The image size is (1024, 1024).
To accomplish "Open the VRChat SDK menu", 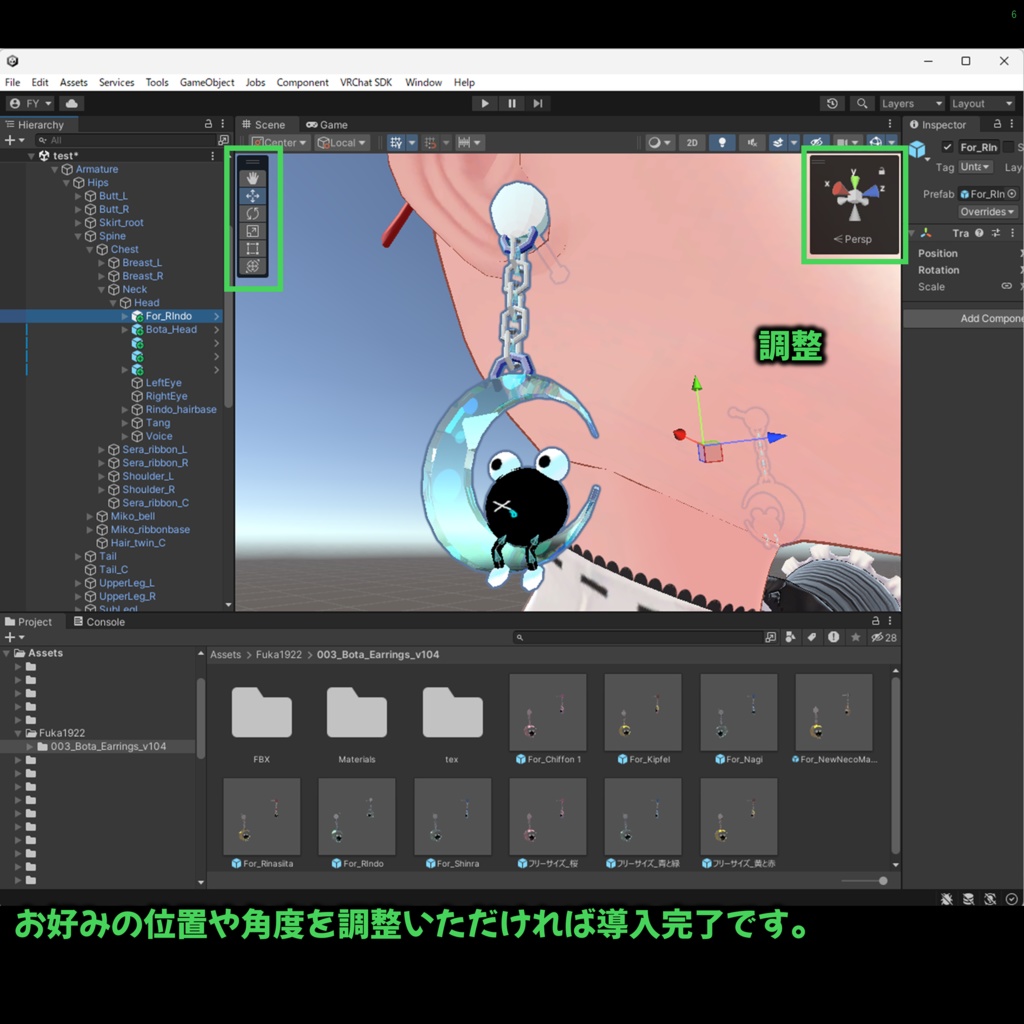I will 366,82.
